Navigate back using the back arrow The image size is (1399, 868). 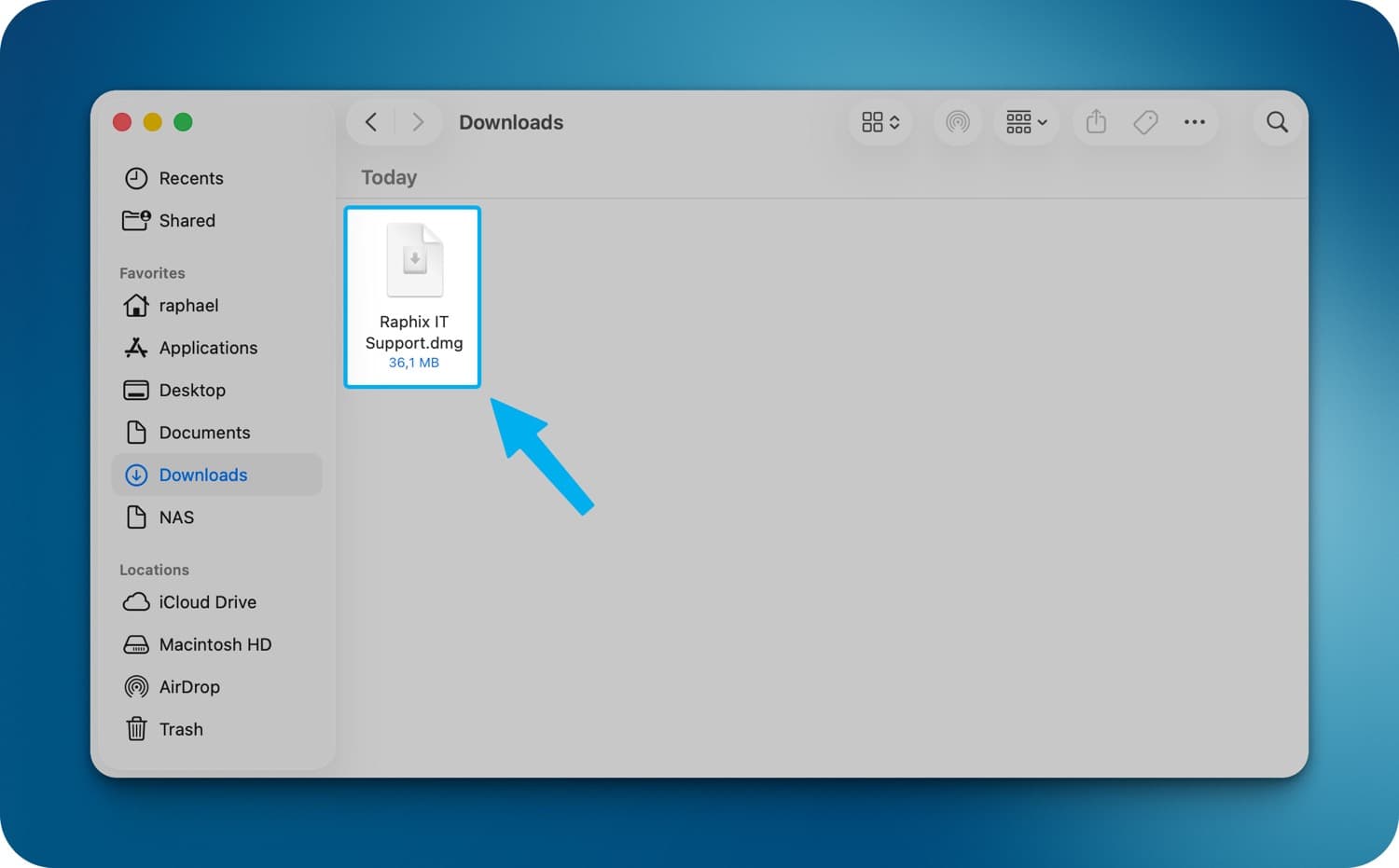tap(370, 122)
